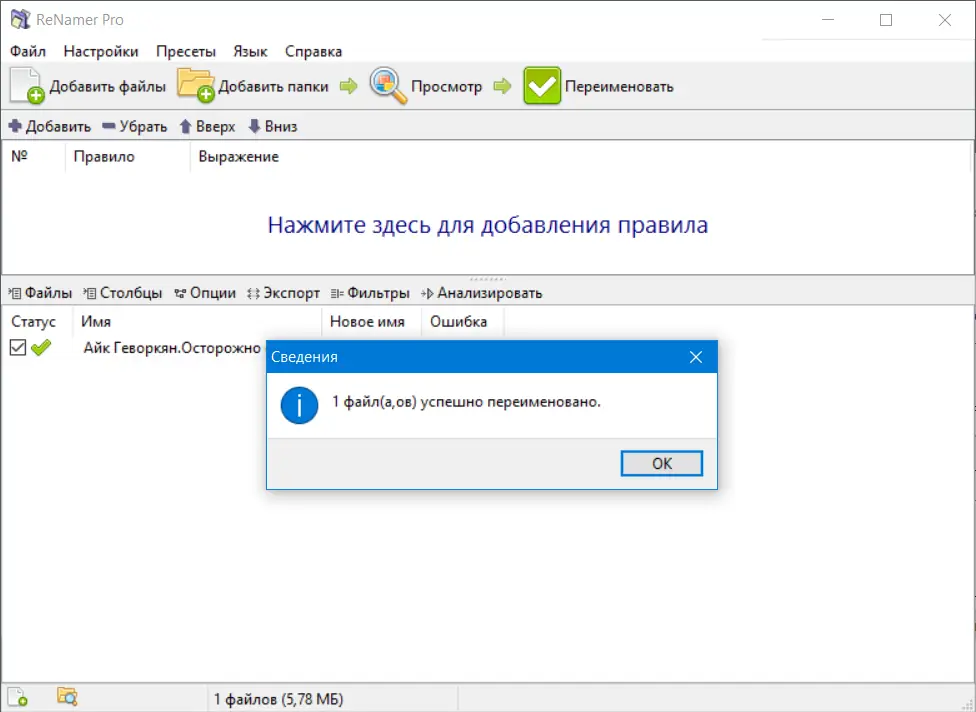Open Просмотр preview with the magnifier icon

[386, 85]
